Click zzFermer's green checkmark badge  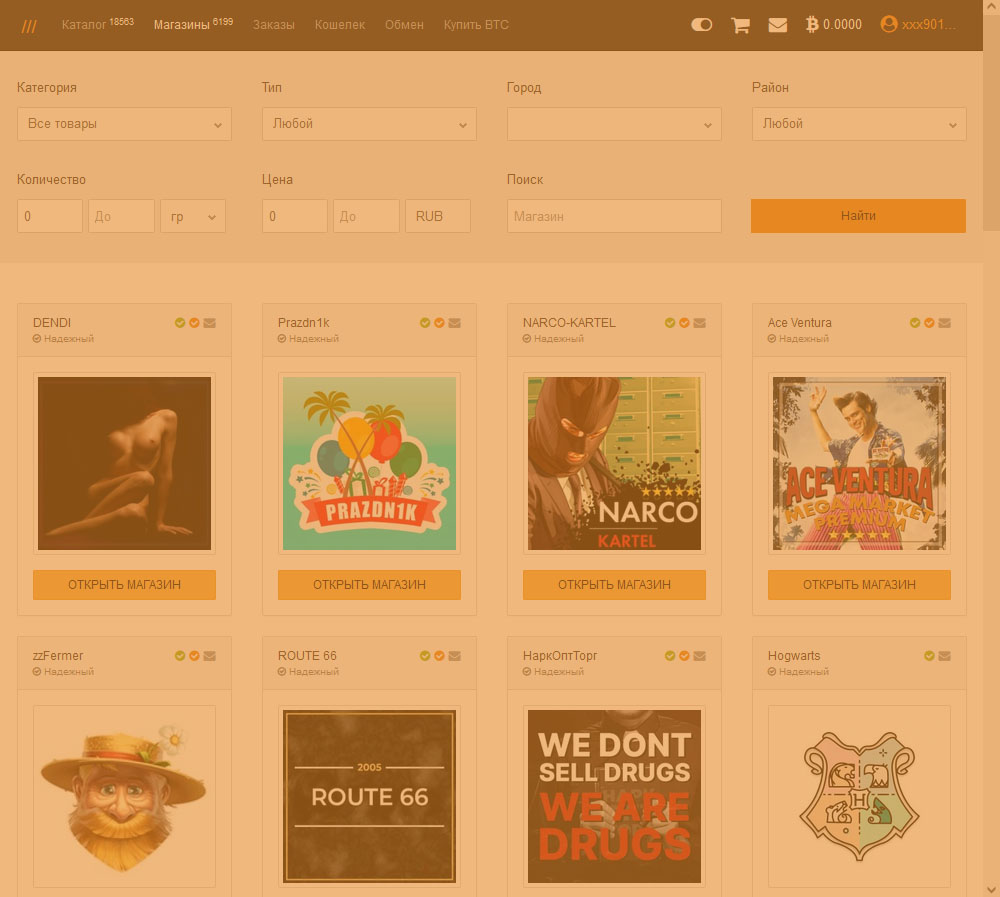click(180, 656)
